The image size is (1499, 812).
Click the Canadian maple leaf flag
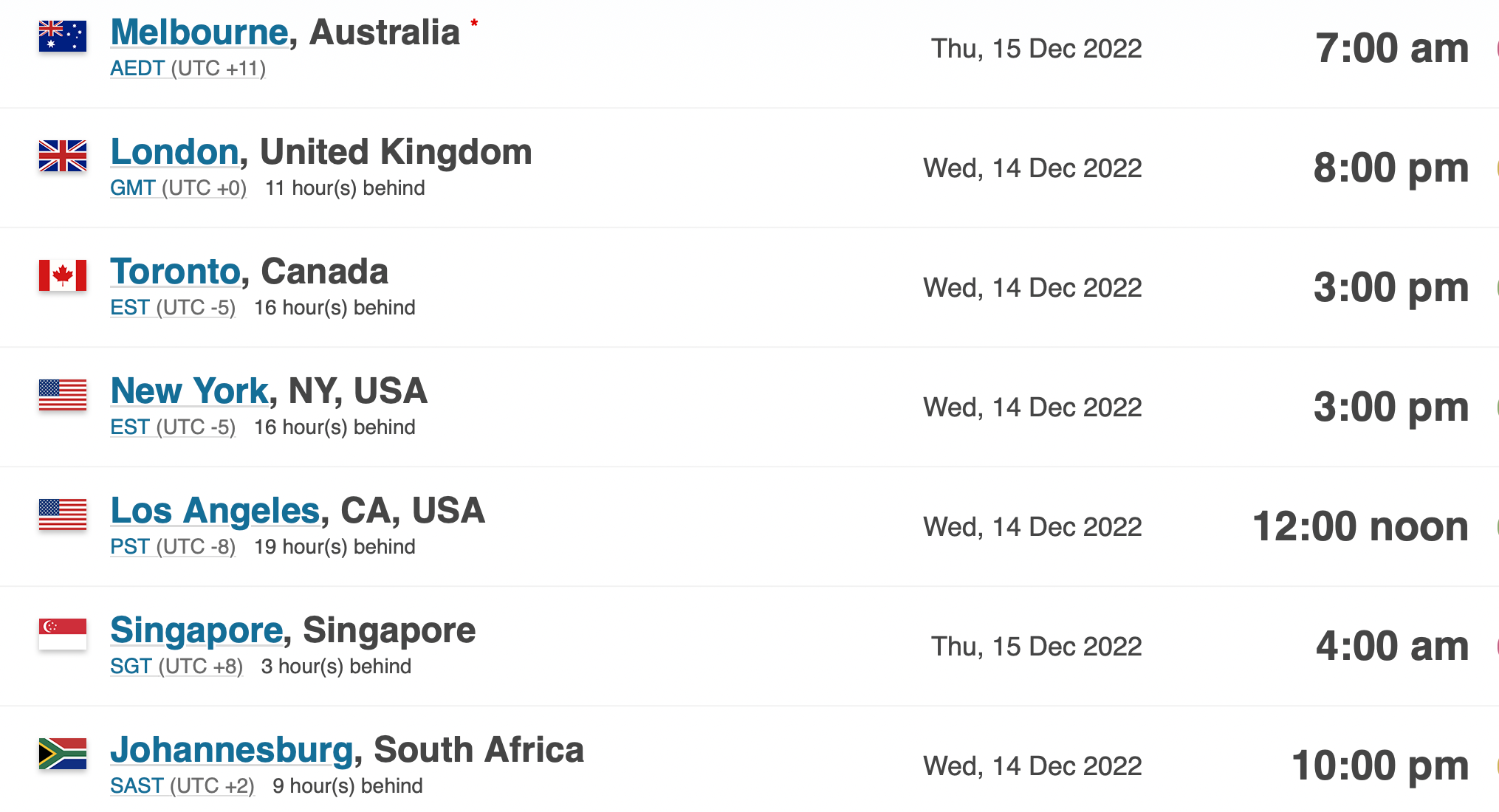(63, 275)
